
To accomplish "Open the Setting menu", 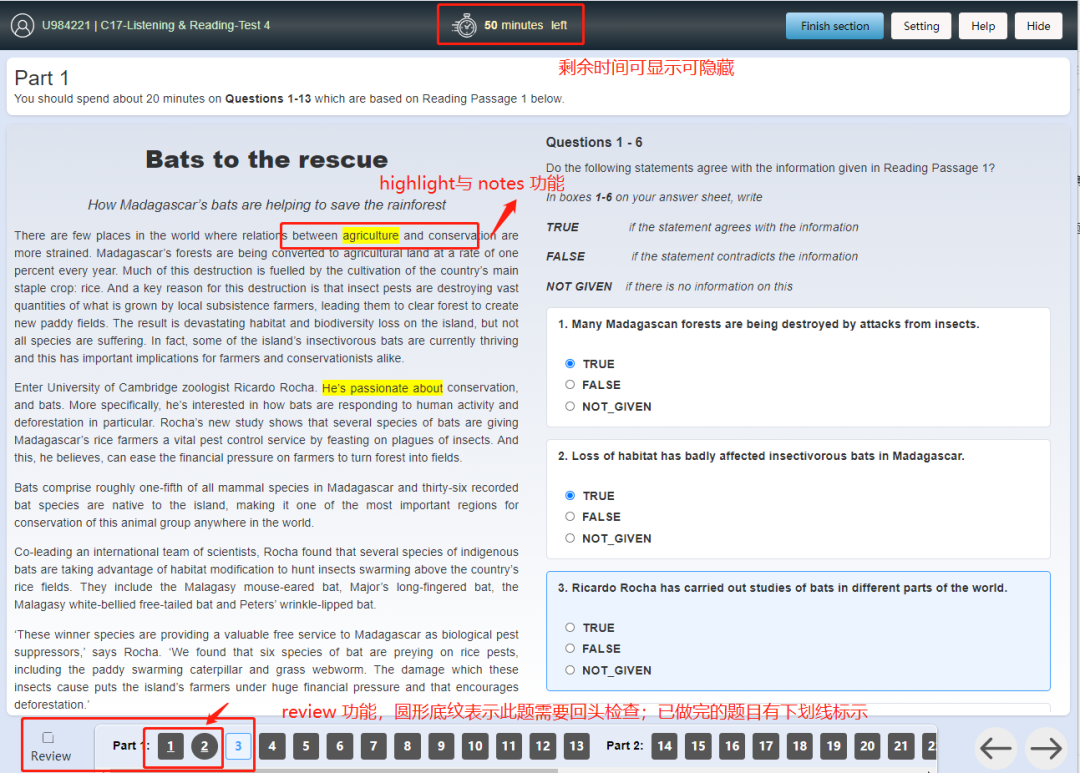I will [921, 26].
